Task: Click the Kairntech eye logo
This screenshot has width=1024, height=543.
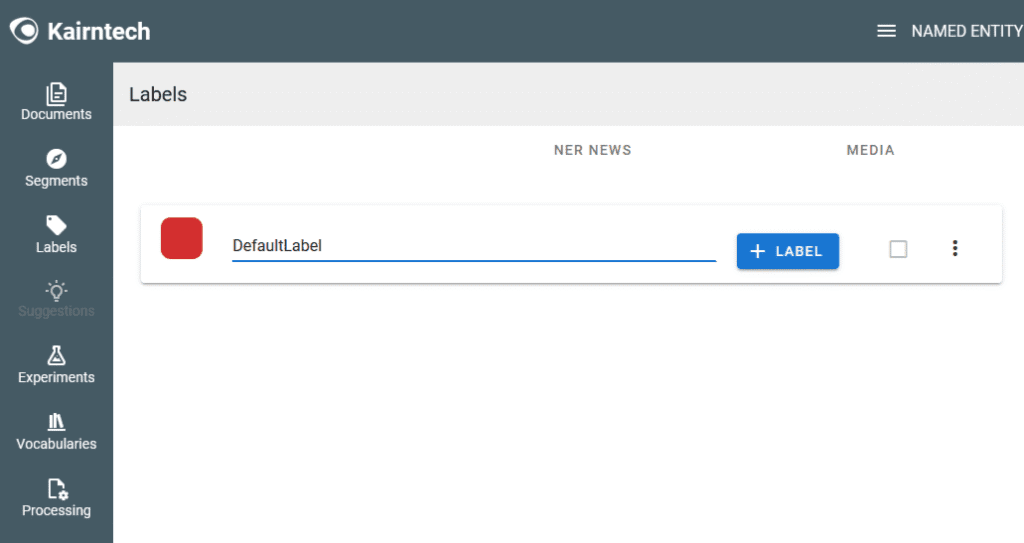Action: click(24, 31)
